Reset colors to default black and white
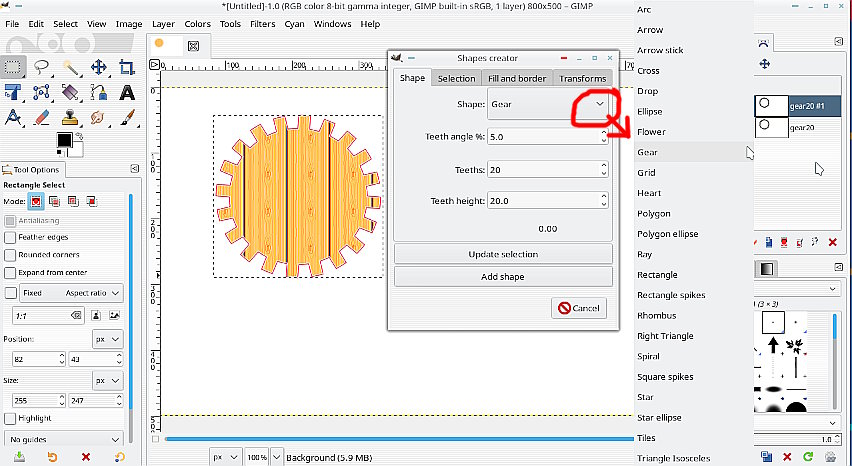Viewport: 852px width, 466px height. coord(59,155)
